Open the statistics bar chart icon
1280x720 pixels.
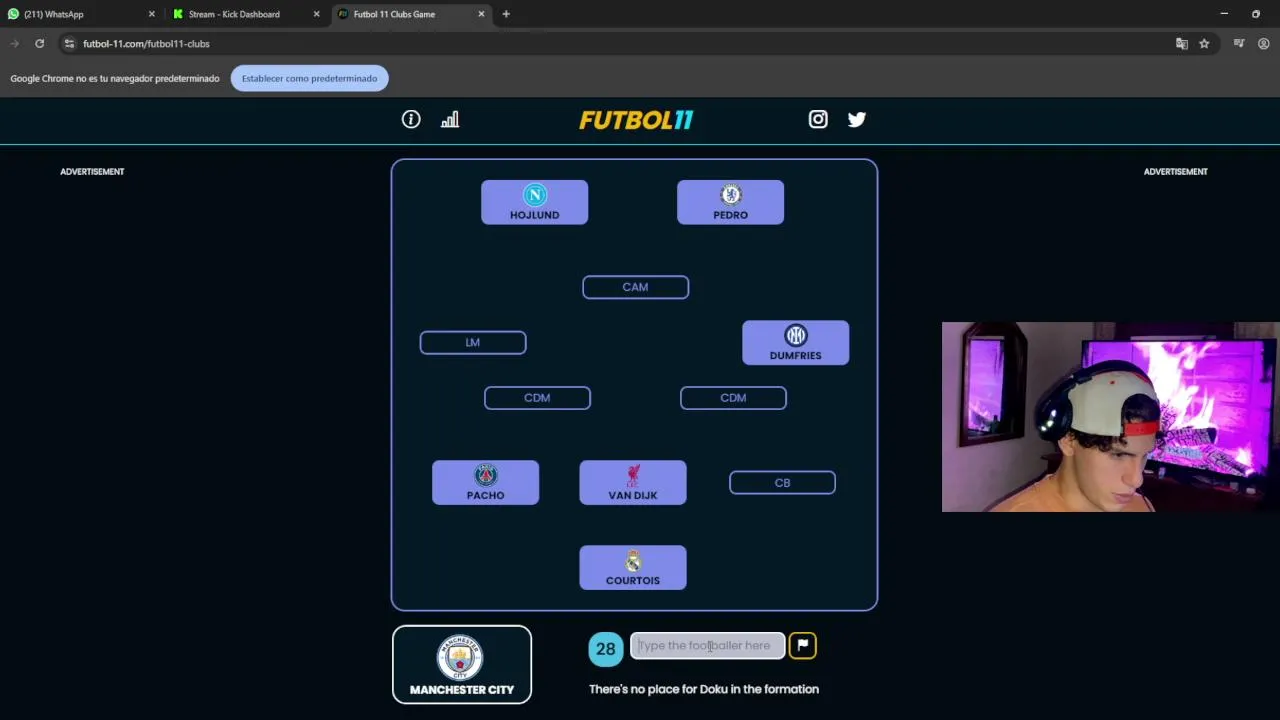[x=450, y=119]
